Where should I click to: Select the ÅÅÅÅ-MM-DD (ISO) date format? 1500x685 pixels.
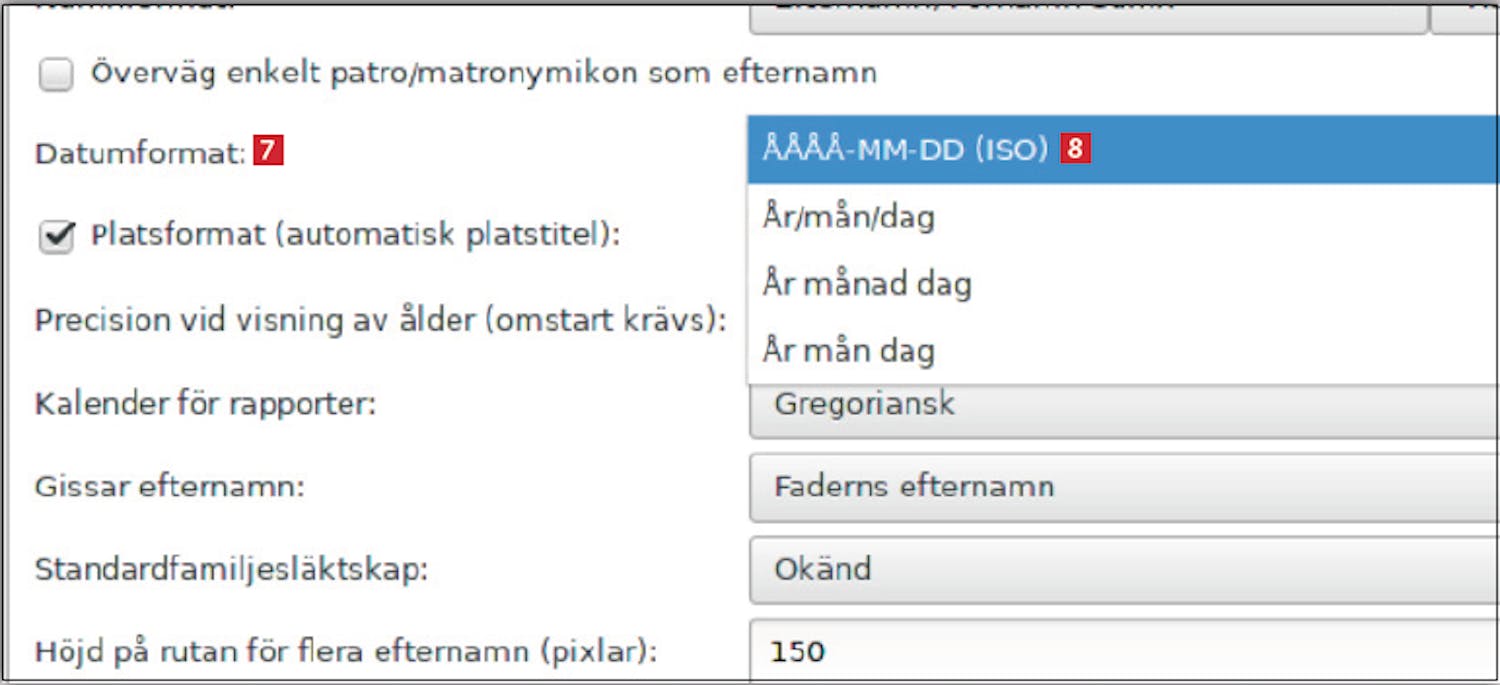904,149
